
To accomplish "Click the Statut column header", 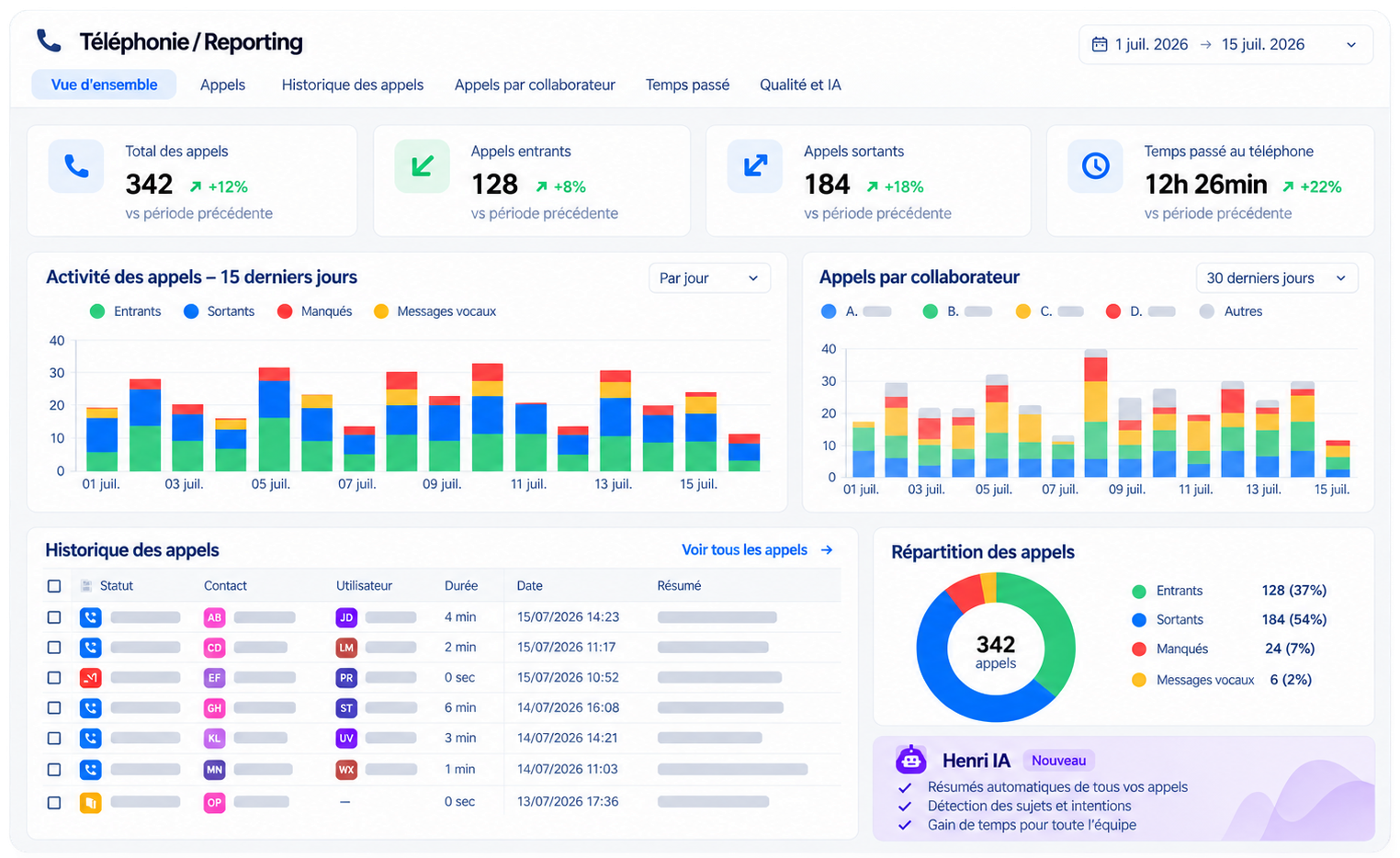I will point(117,586).
